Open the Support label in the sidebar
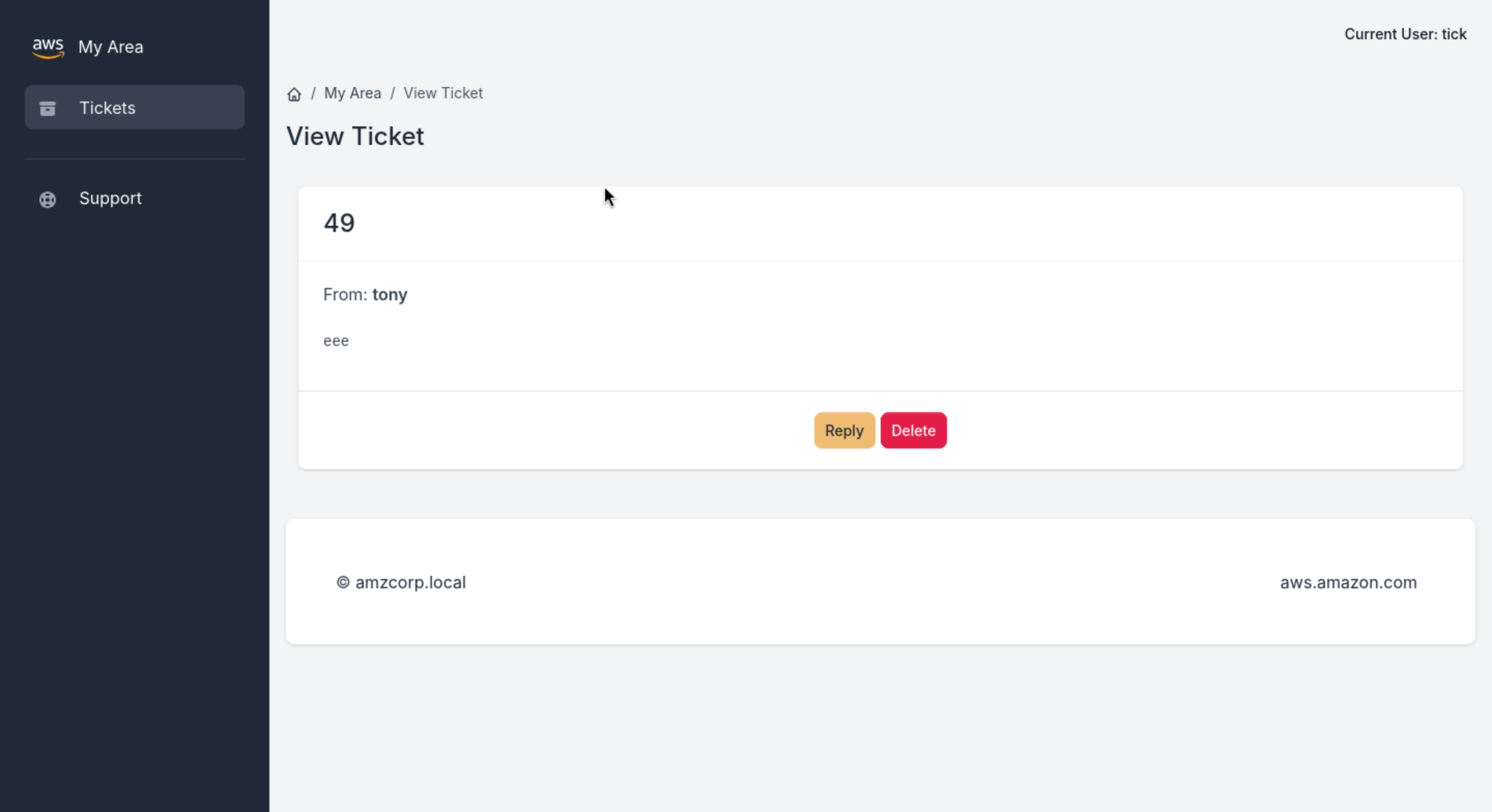This screenshot has width=1492, height=812. (110, 198)
